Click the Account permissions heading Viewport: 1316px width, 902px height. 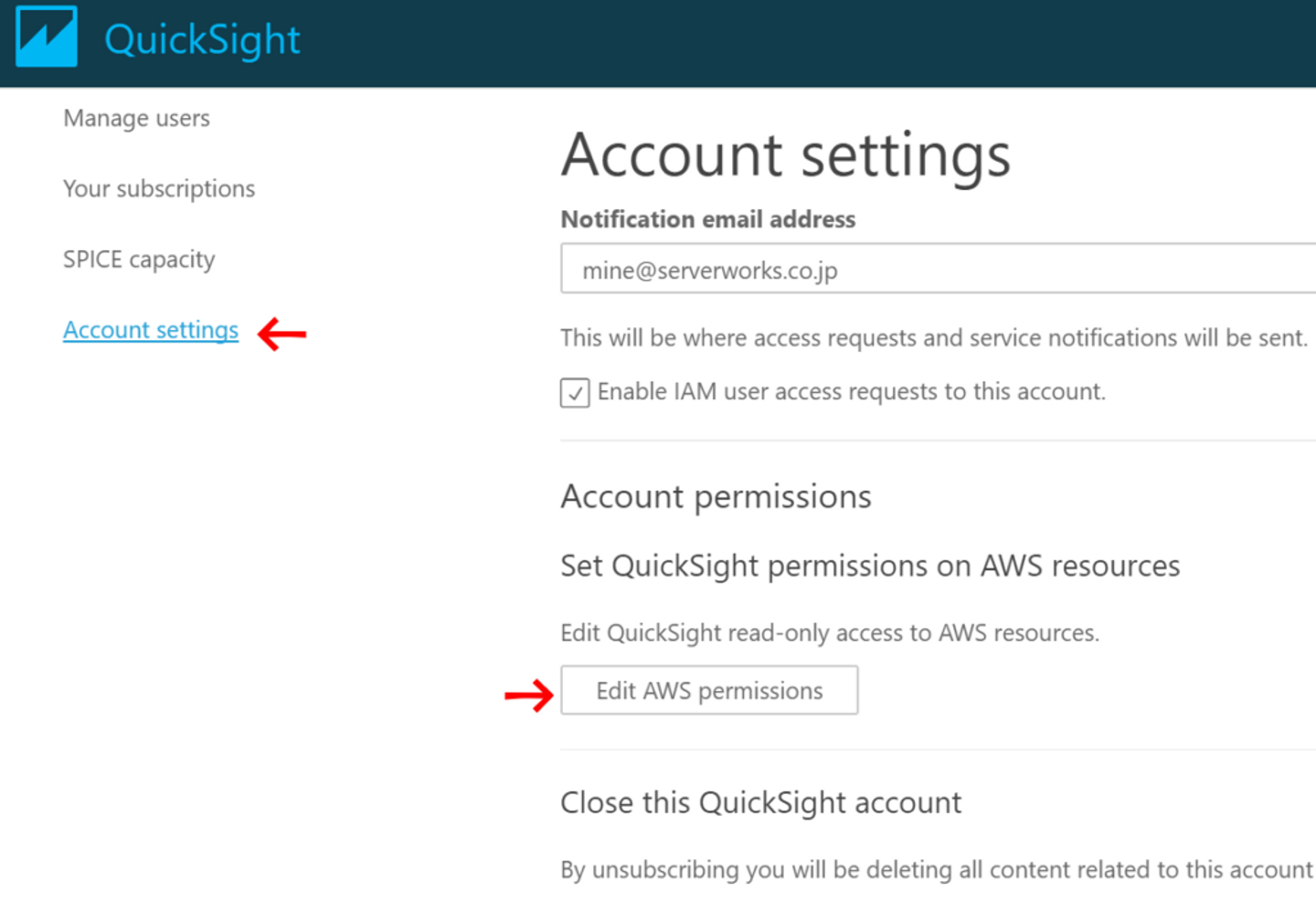coord(716,496)
